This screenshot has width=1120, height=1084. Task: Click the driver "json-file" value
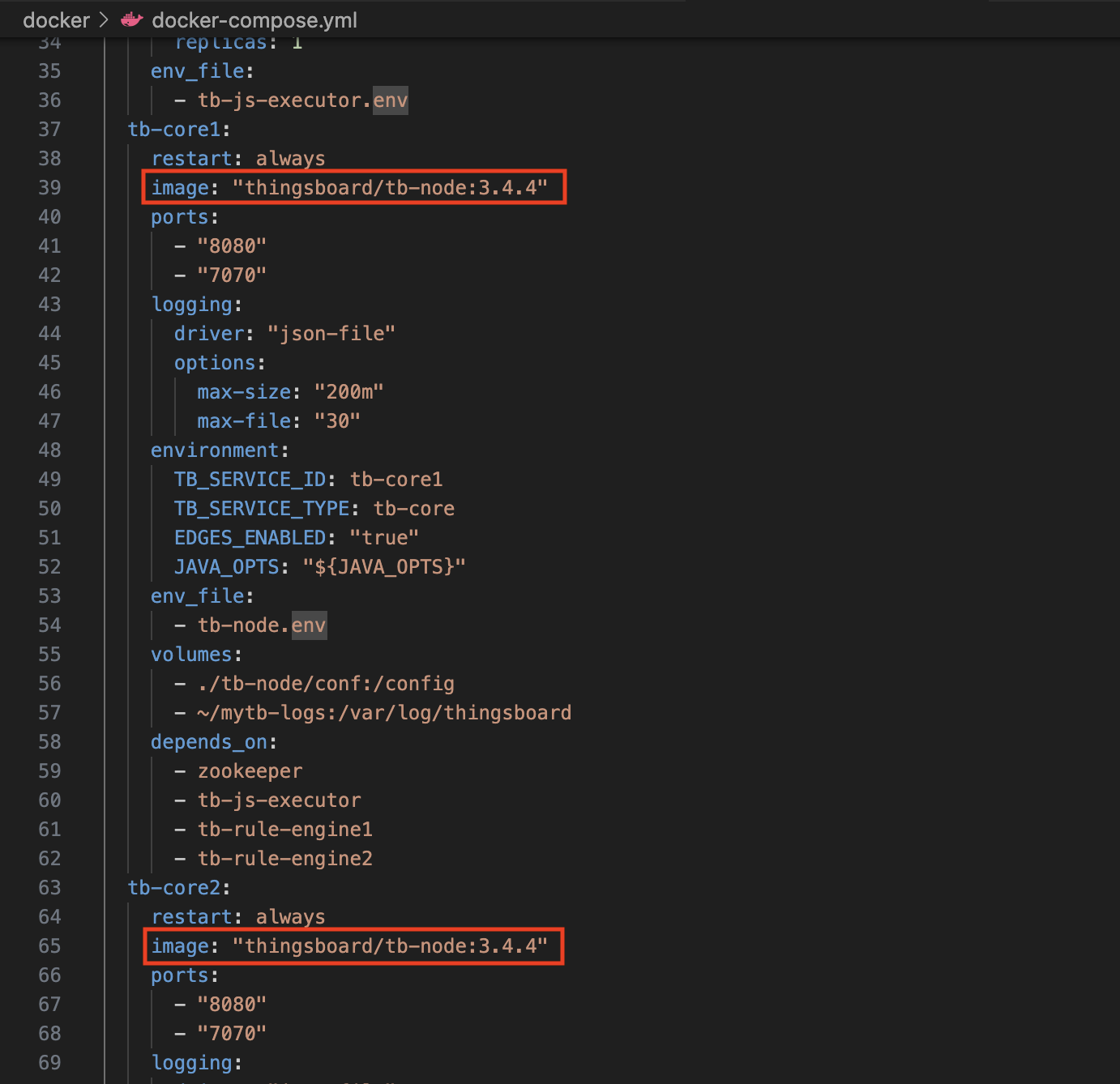click(x=331, y=334)
